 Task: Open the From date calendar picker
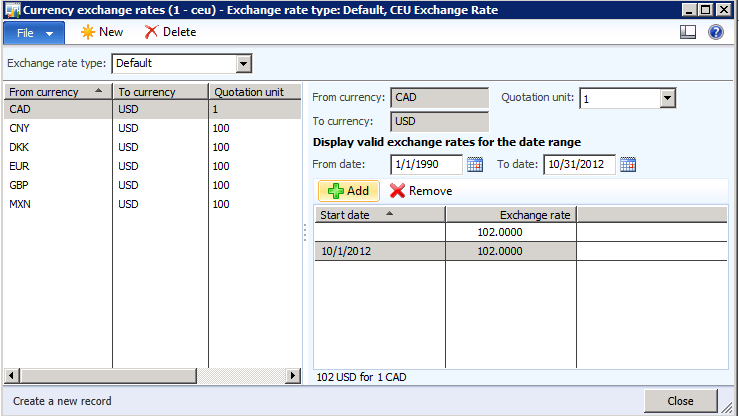(475, 165)
